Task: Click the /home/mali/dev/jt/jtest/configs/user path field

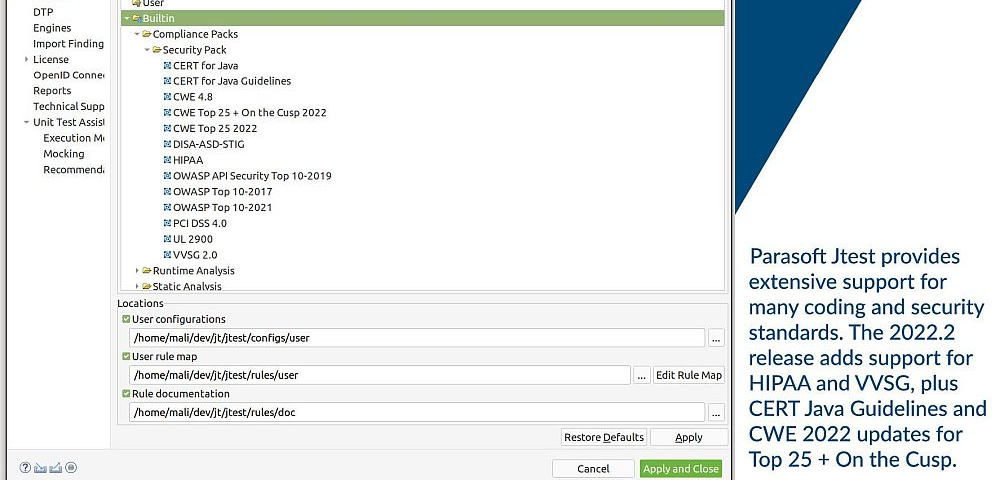Action: [x=417, y=338]
